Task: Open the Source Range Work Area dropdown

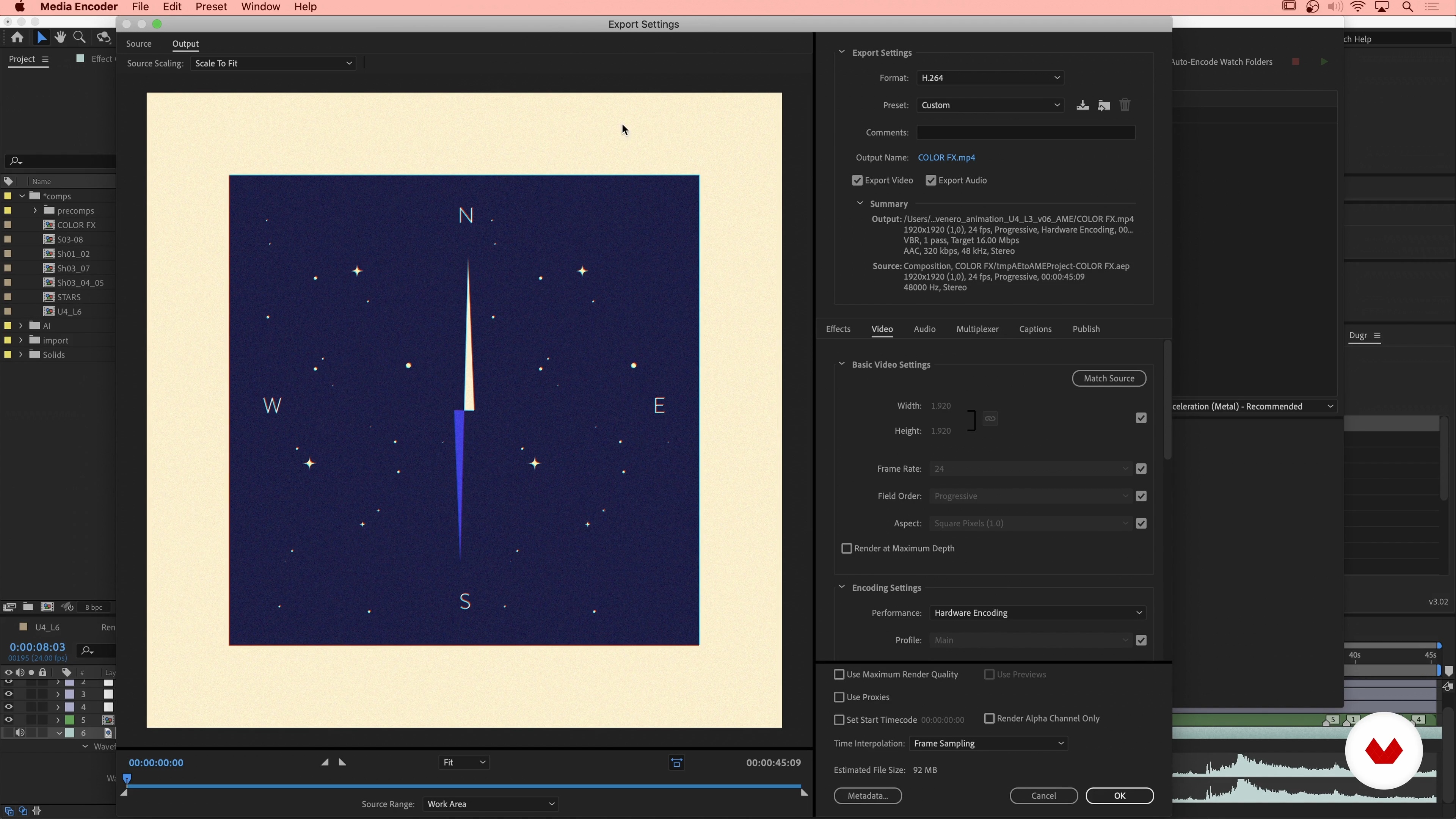Action: click(x=491, y=804)
